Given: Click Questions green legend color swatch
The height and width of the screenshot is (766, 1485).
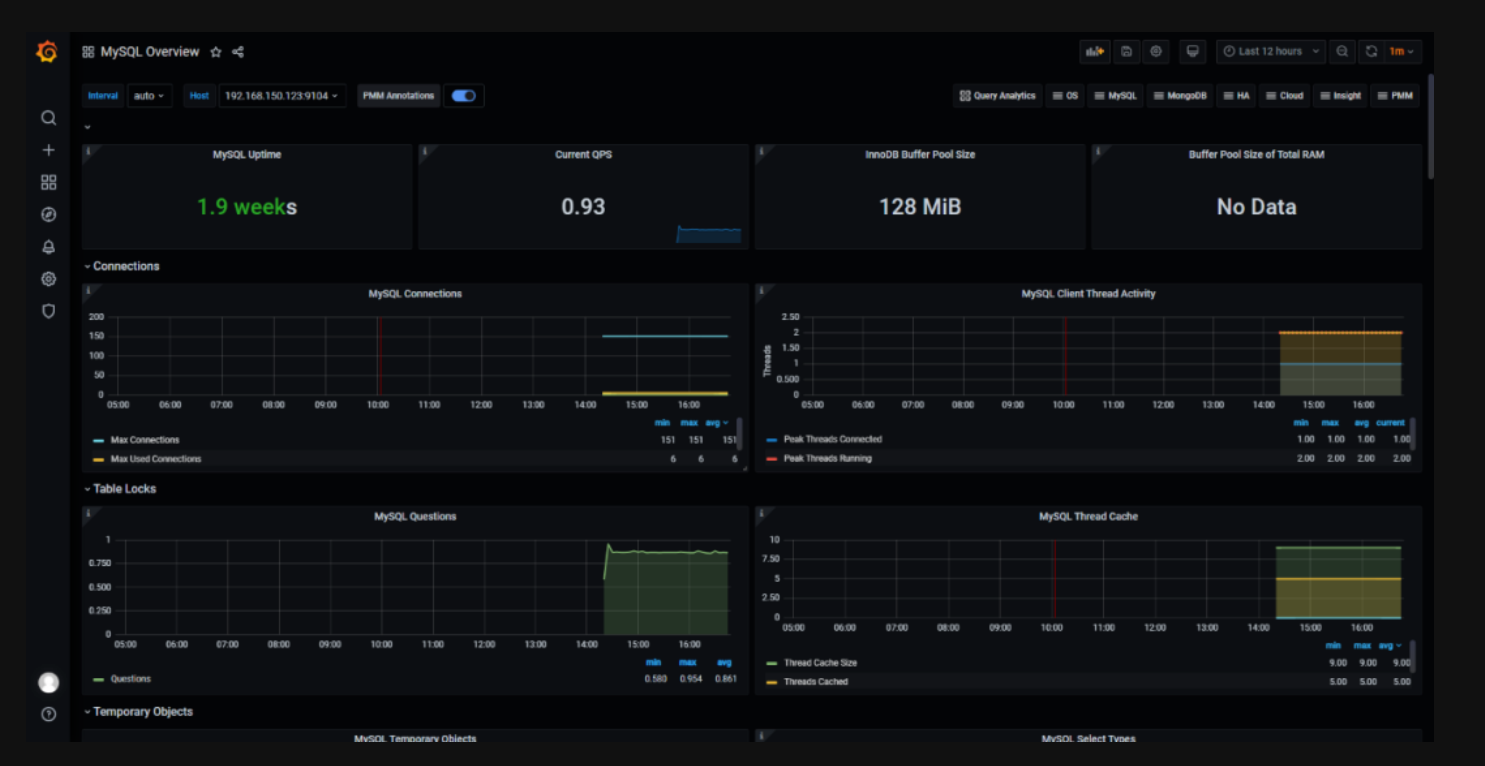Looking at the screenshot, I should [x=98, y=679].
